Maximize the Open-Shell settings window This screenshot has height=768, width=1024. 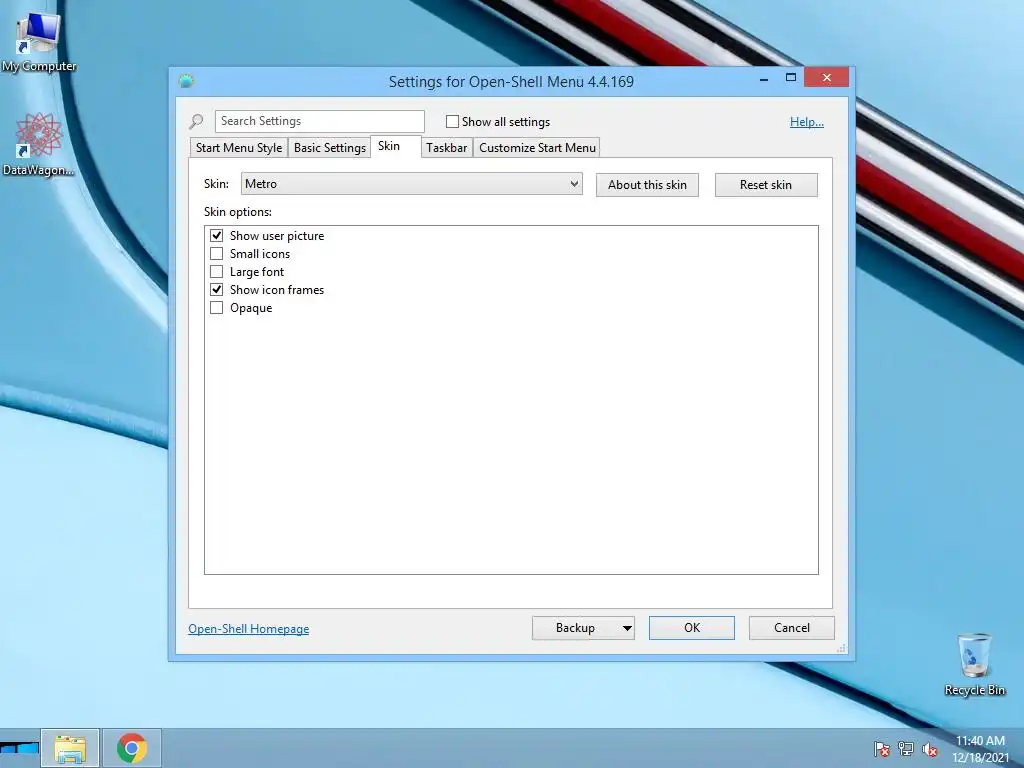coord(791,78)
